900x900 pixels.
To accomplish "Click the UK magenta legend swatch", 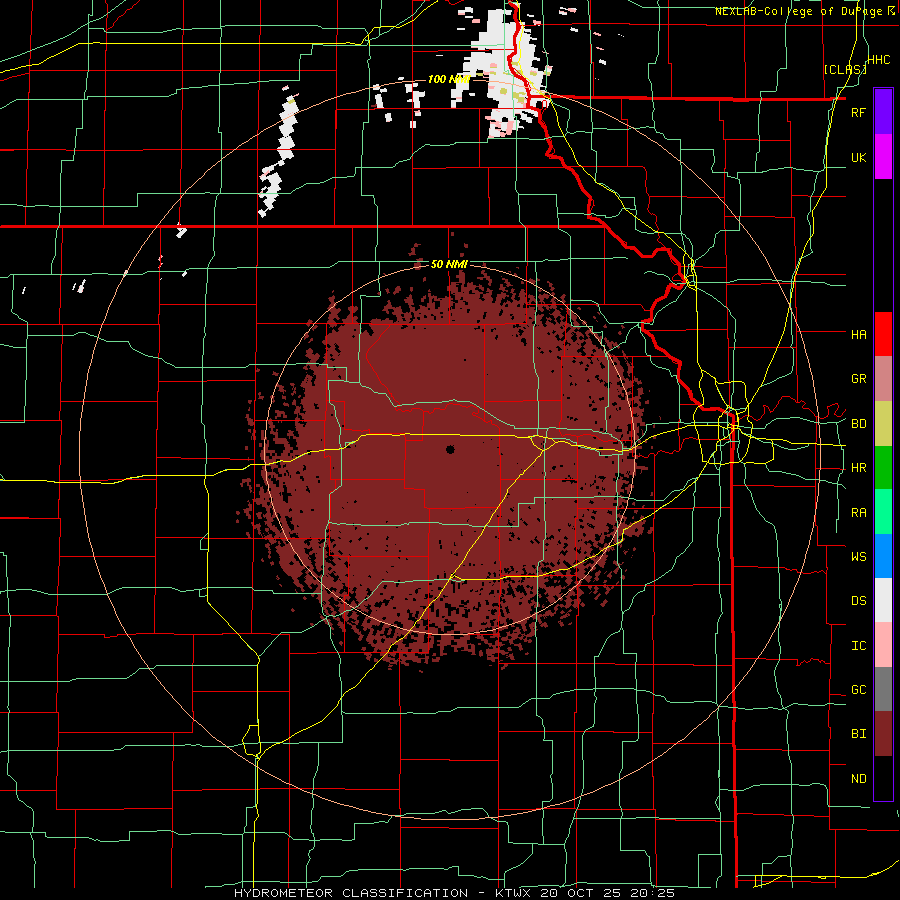I will tap(883, 157).
